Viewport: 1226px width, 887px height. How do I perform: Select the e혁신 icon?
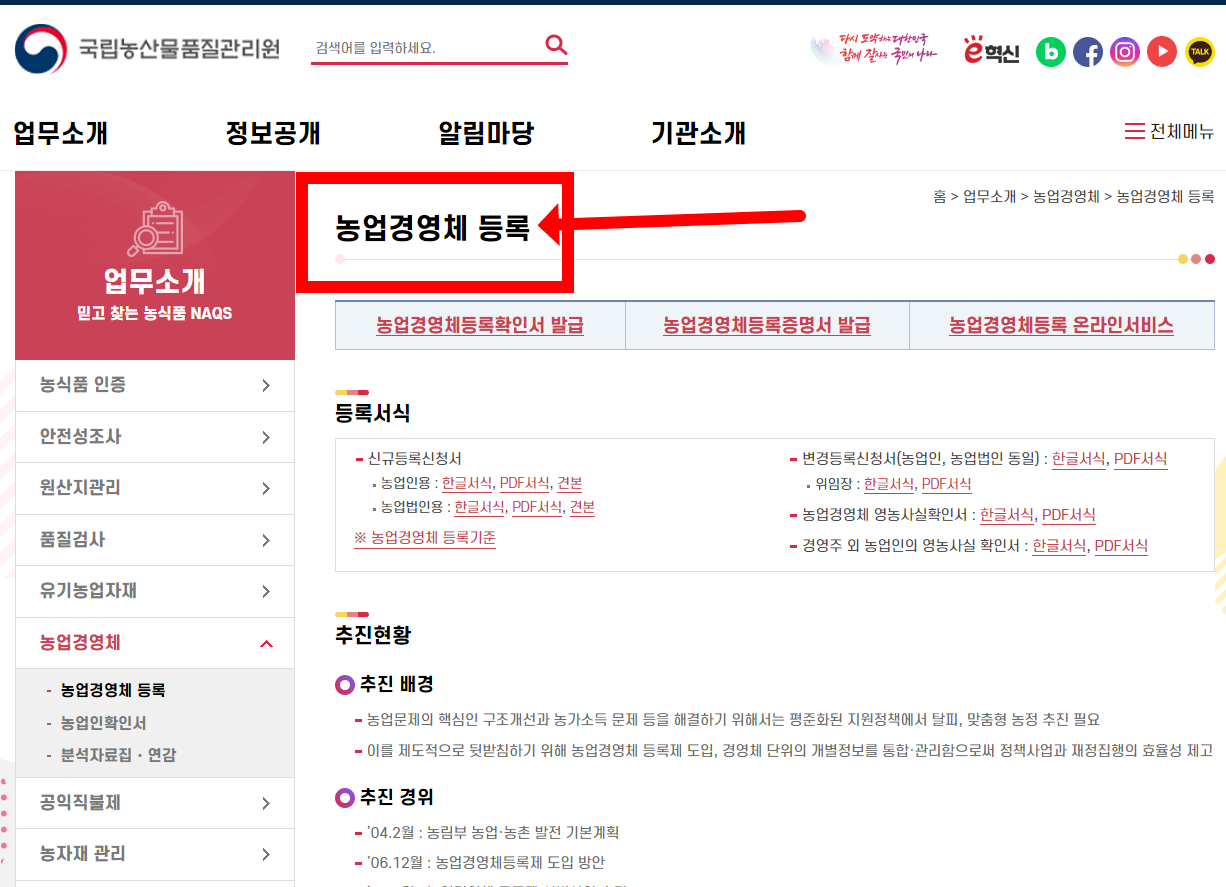coord(991,51)
